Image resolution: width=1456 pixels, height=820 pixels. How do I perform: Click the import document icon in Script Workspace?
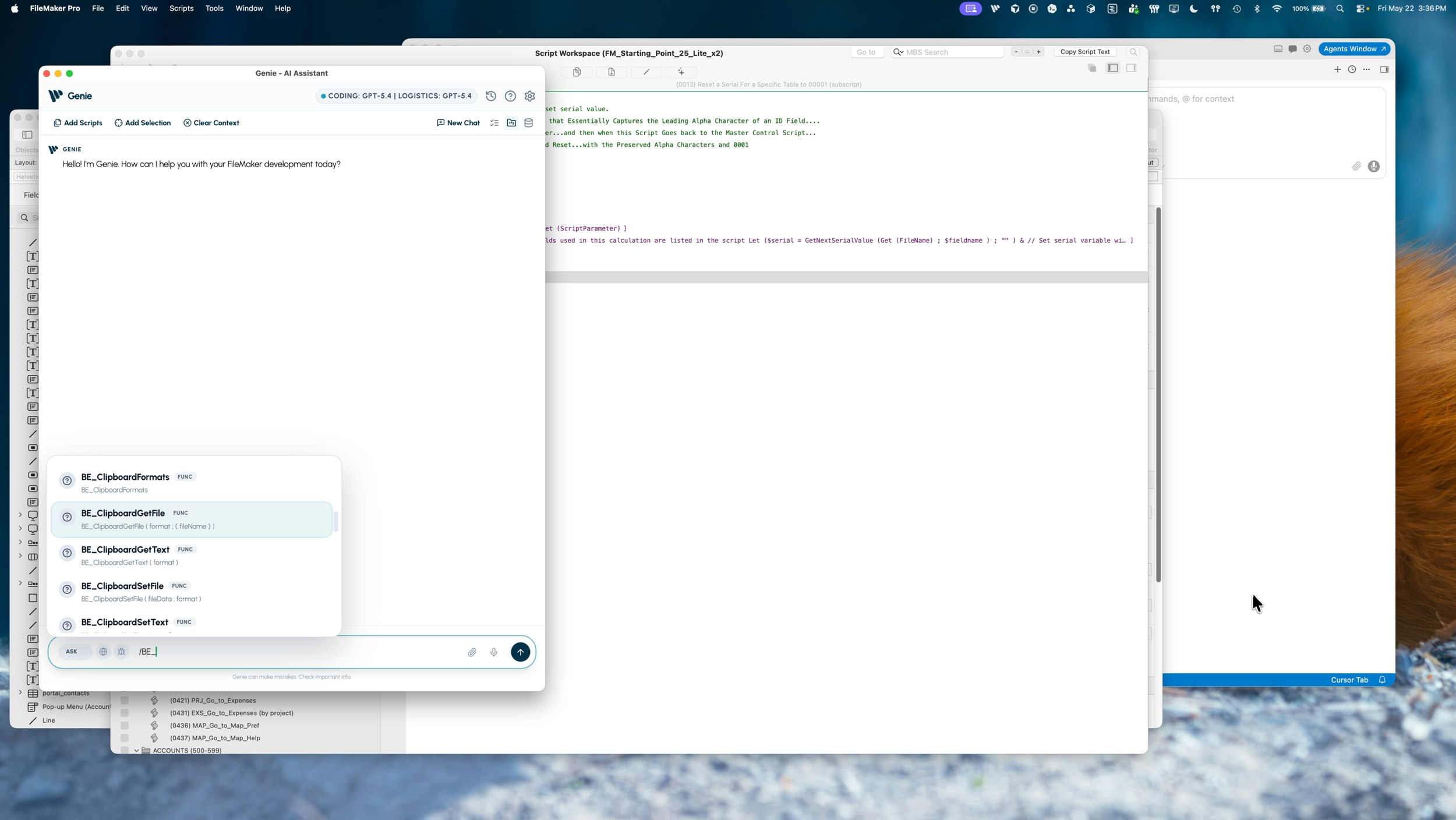point(612,72)
